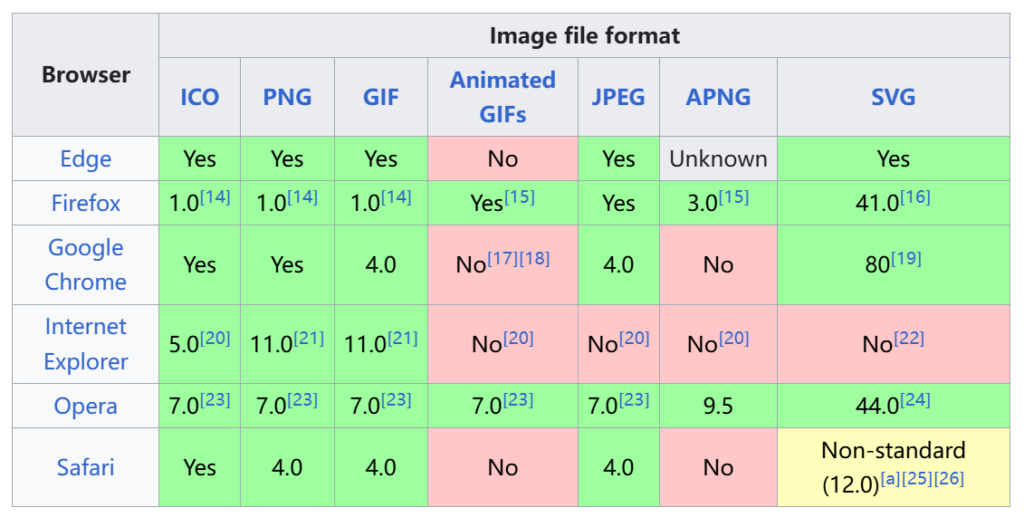Open the Animated GIFs header link

(x=502, y=97)
